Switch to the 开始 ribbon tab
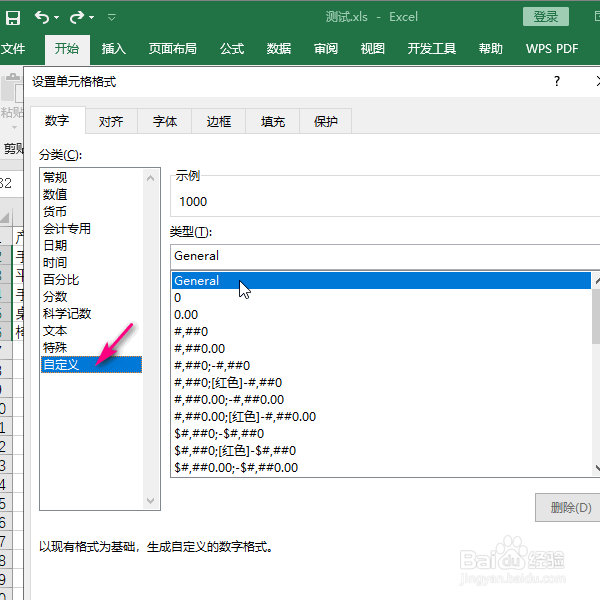 [67, 49]
